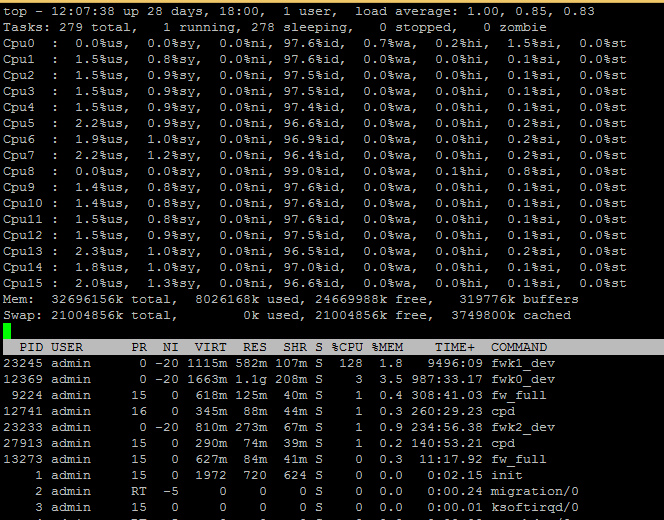Screen dimensions: 664x520
Task: Click the 987:33.17 TIME+ value
Action: [x=447, y=379]
